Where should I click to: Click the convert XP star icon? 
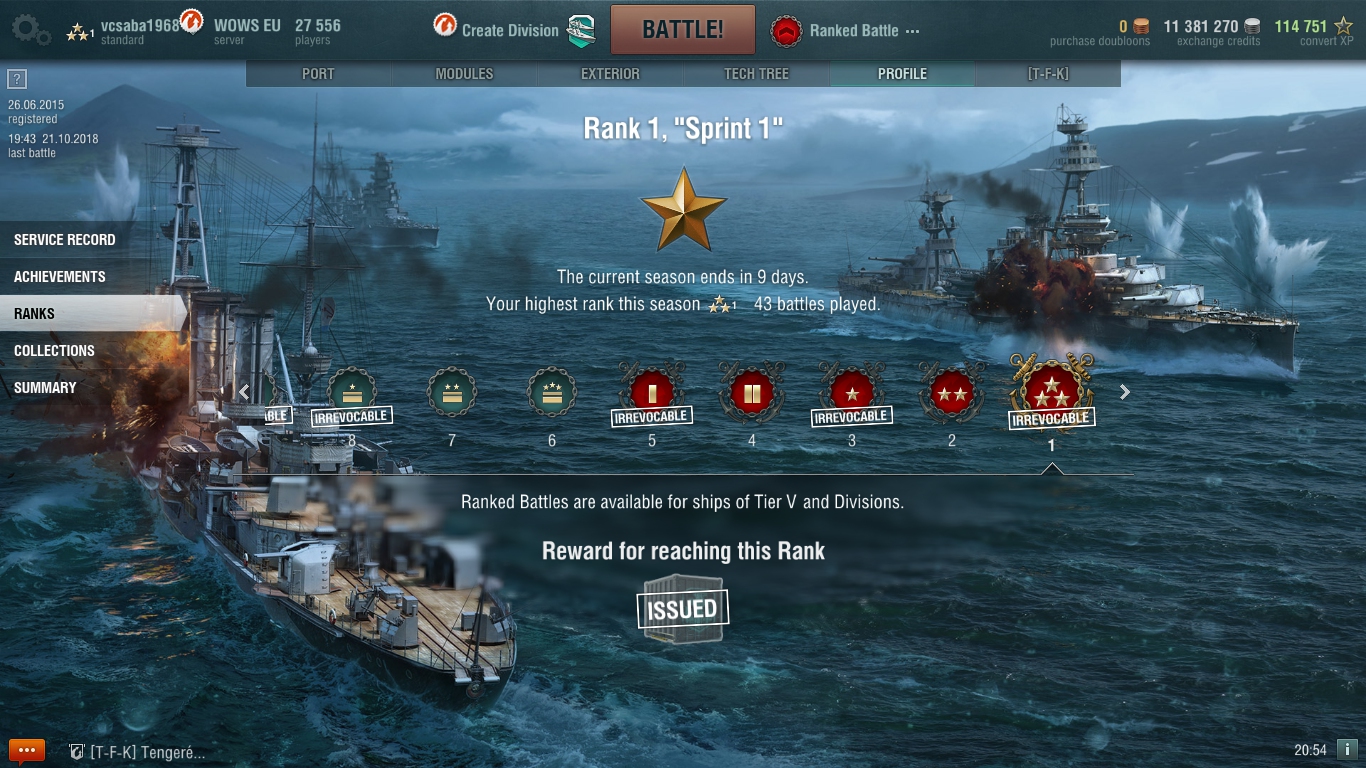(x=1343, y=26)
